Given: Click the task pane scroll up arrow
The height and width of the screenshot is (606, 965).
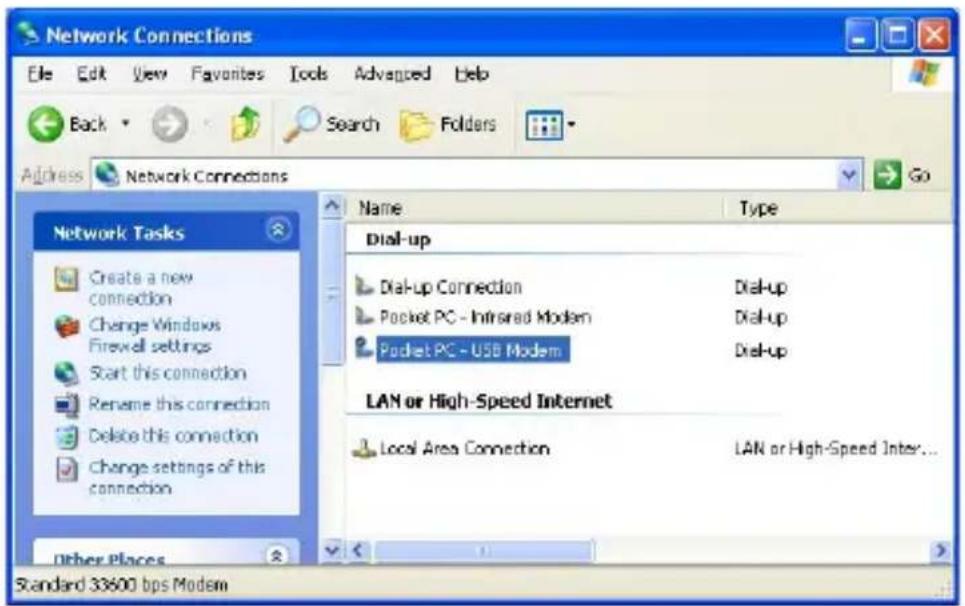Looking at the screenshot, I should pyautogui.click(x=332, y=206).
